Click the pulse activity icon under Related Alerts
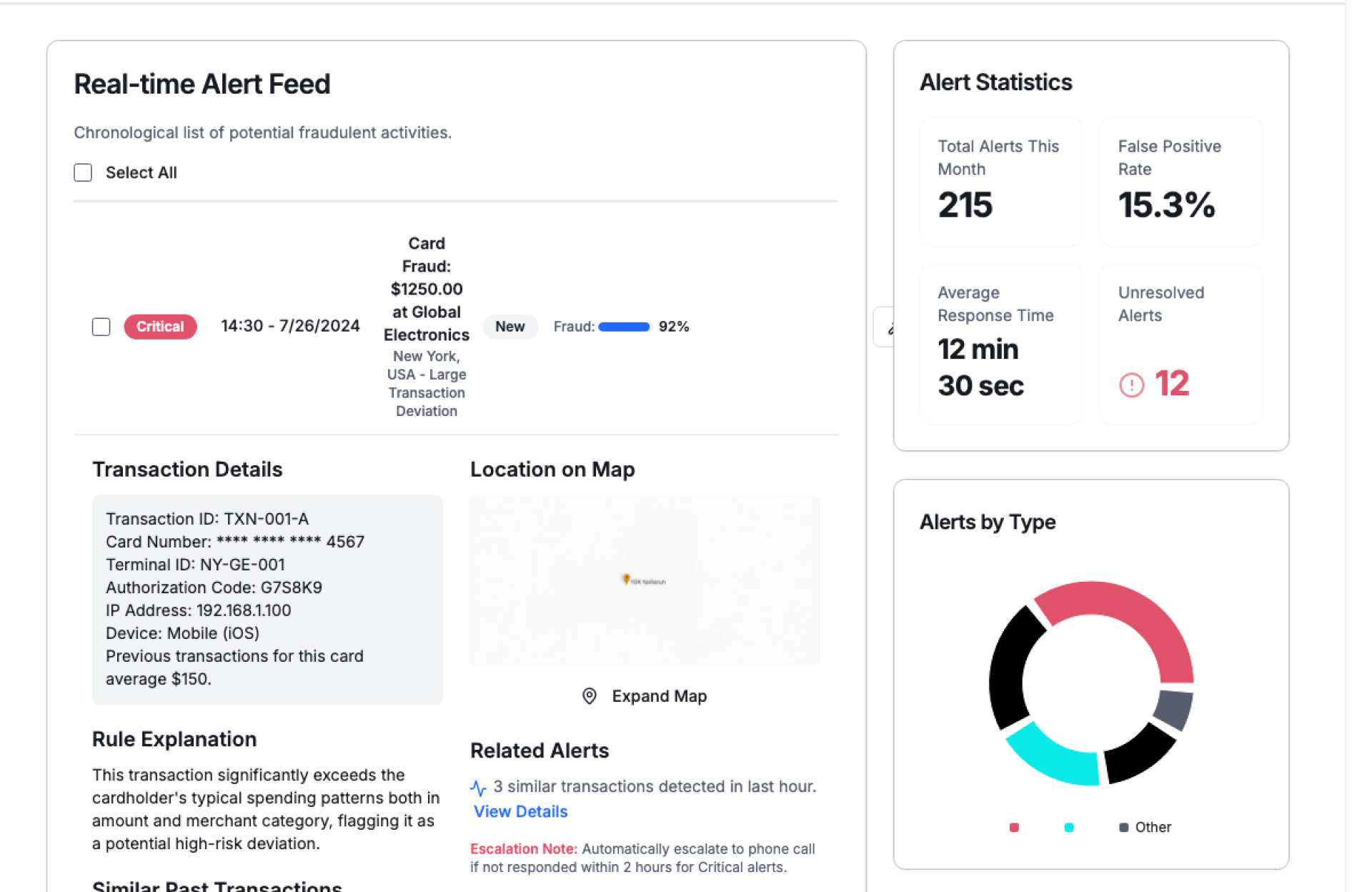 [x=478, y=788]
